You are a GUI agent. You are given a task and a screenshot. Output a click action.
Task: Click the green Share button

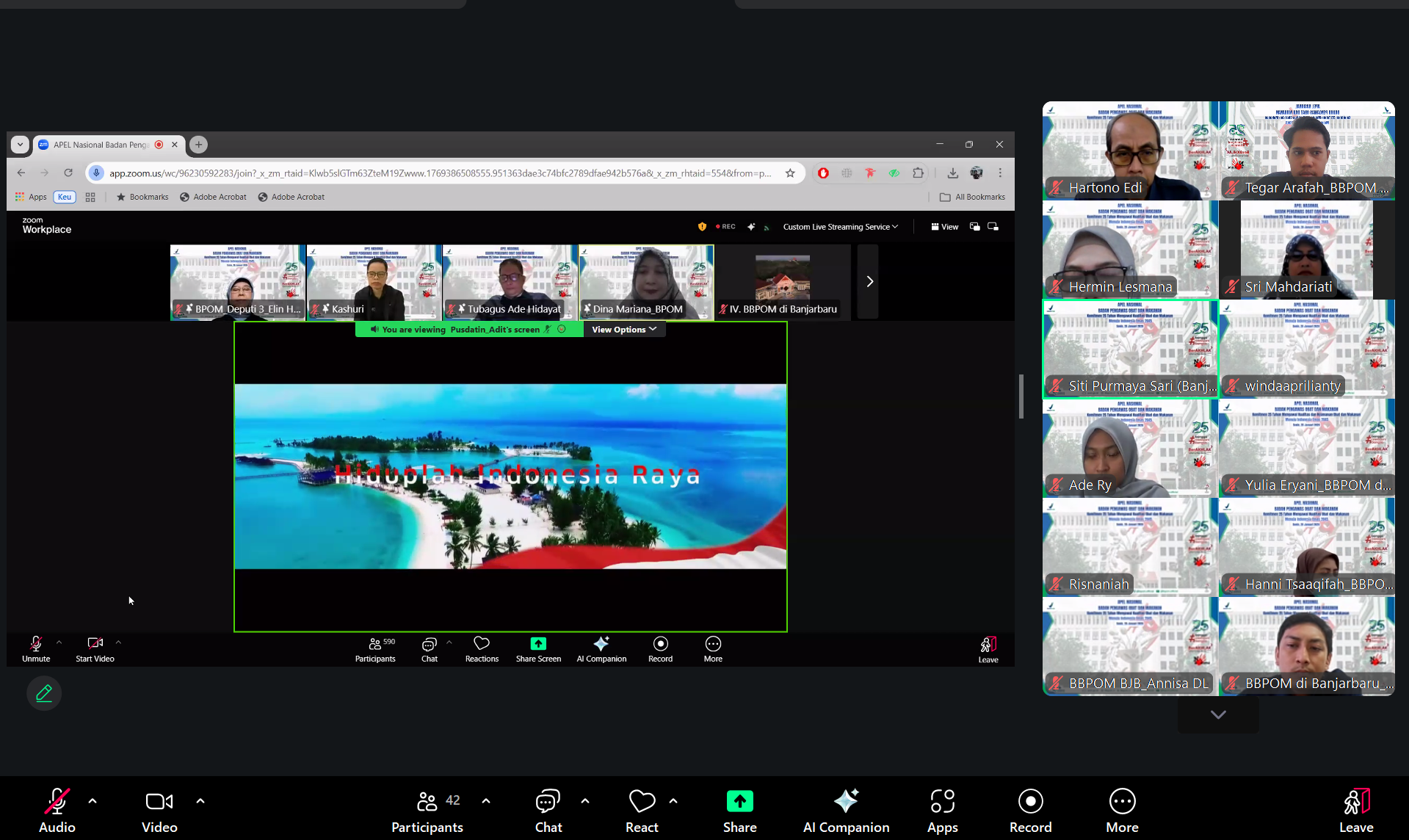coord(739,810)
